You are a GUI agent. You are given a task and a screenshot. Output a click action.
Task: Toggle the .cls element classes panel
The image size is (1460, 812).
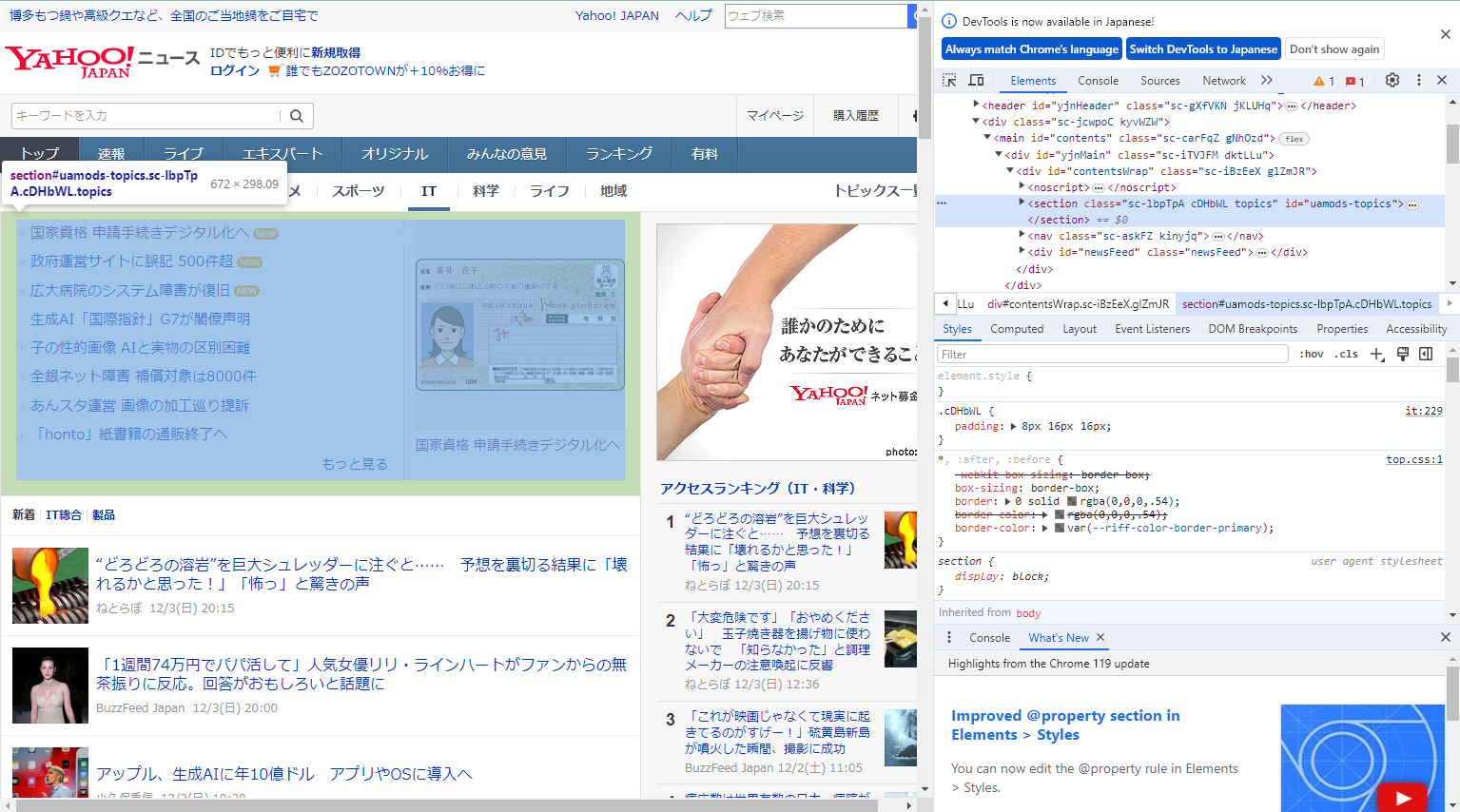point(1346,354)
